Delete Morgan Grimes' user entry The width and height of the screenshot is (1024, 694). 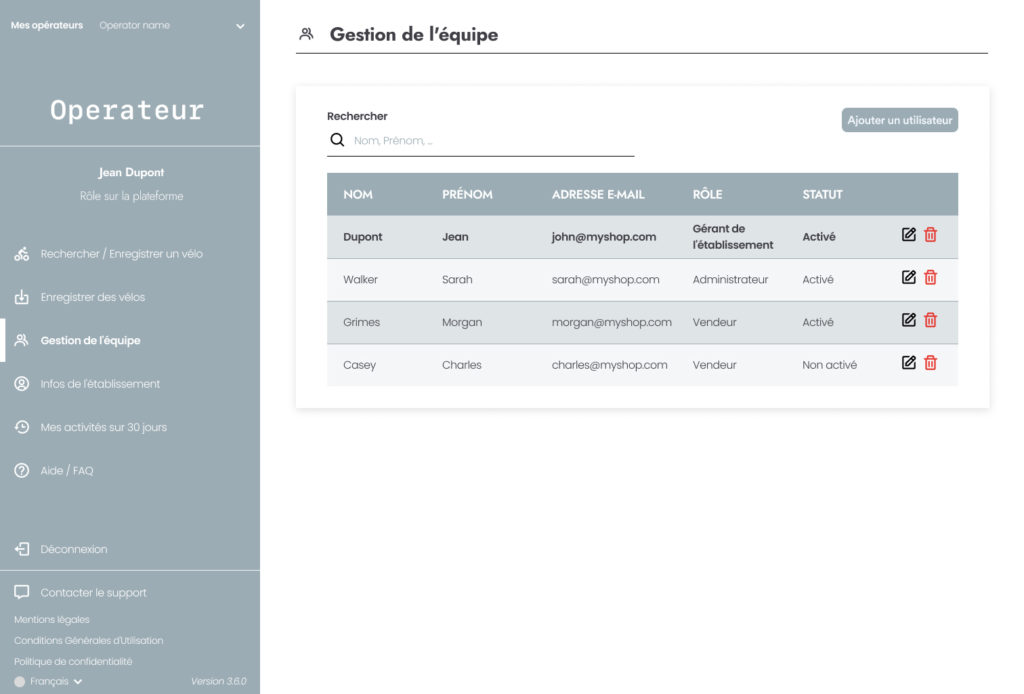[x=931, y=320]
